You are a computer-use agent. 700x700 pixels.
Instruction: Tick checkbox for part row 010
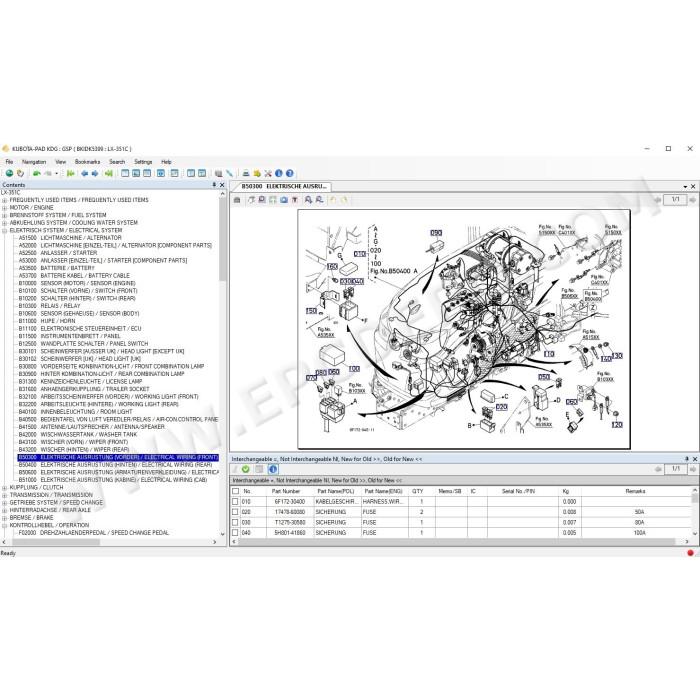click(x=235, y=501)
